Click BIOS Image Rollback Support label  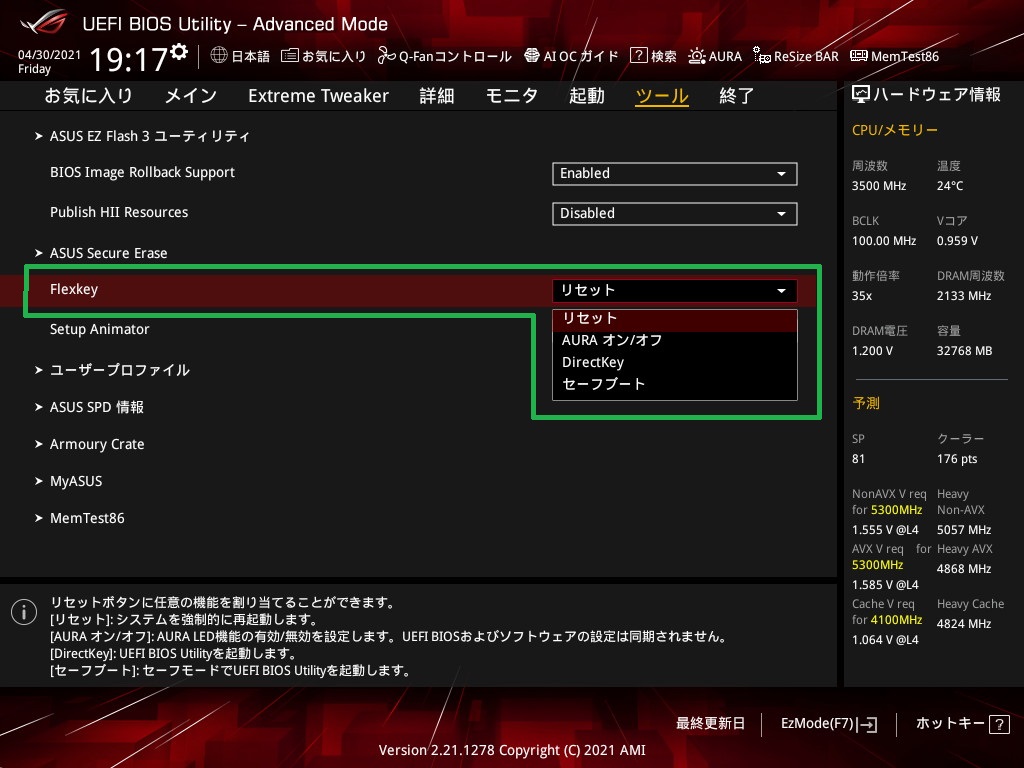point(142,172)
